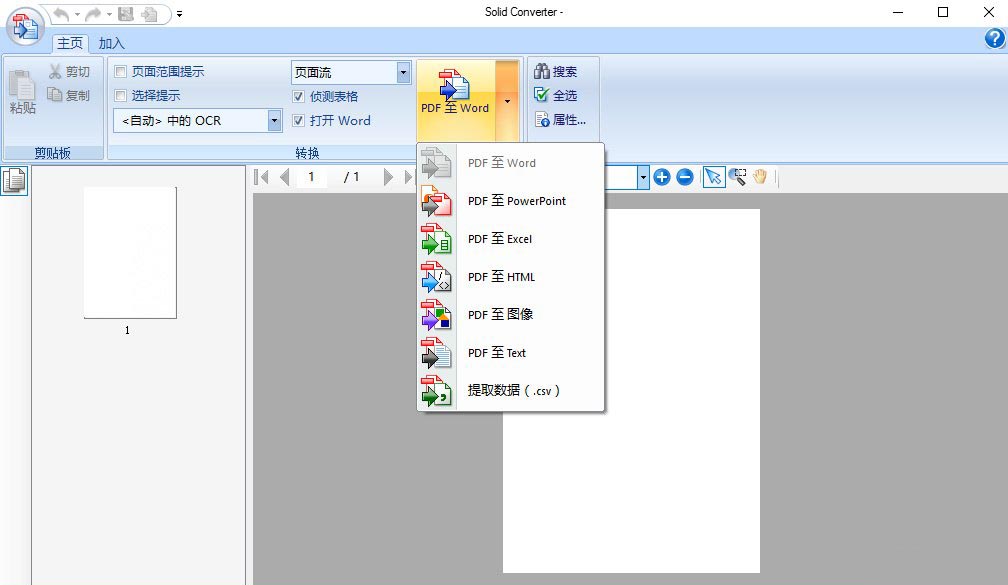This screenshot has width=1008, height=585.
Task: Switch to the 主页 ribbon tab
Action: [x=70, y=43]
